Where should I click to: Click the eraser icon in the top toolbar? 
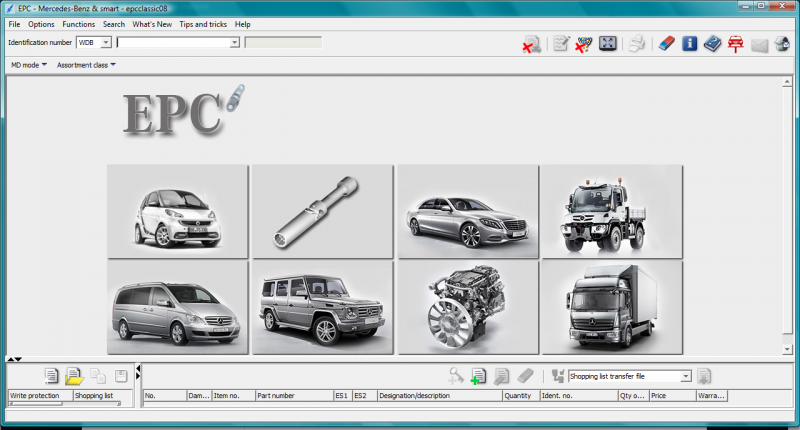pos(667,43)
